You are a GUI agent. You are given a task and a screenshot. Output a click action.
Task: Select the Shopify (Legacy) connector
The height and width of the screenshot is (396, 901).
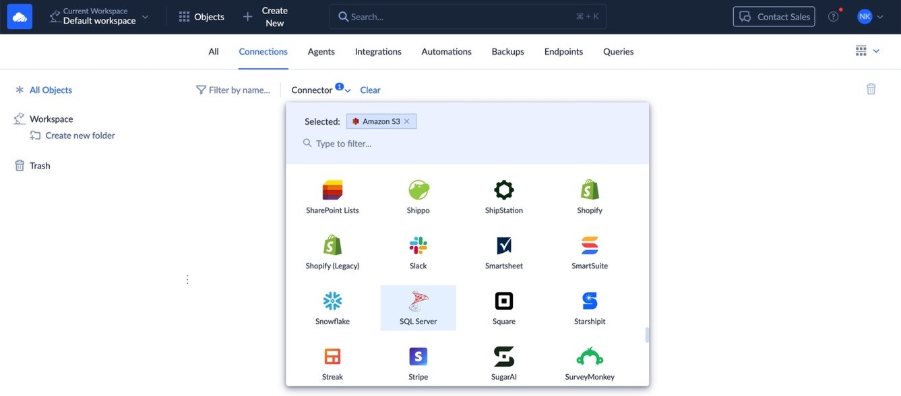pyautogui.click(x=332, y=252)
